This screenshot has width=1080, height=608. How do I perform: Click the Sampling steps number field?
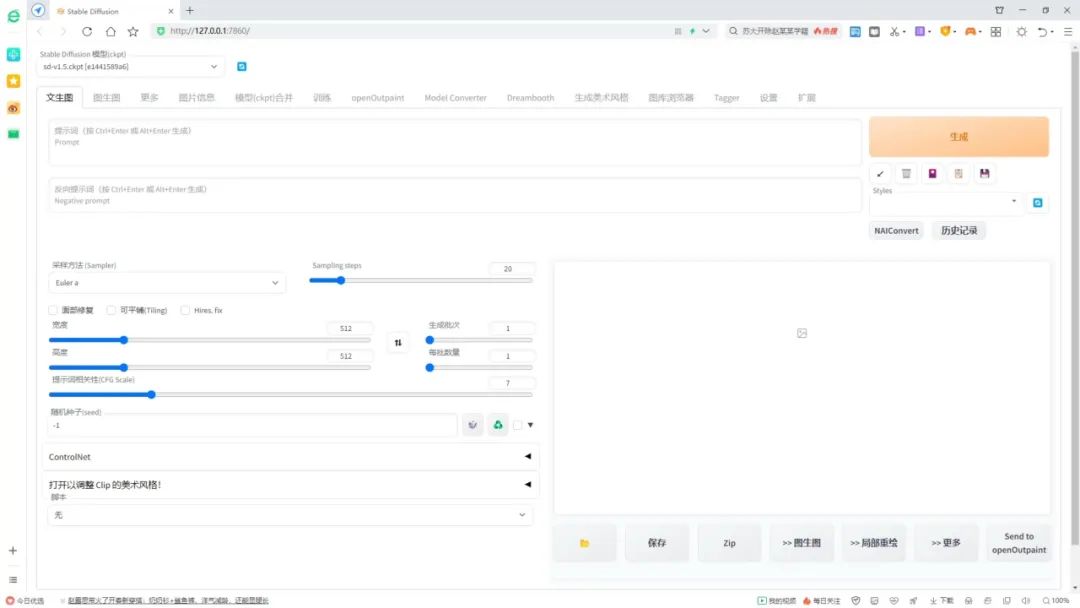[510, 269]
